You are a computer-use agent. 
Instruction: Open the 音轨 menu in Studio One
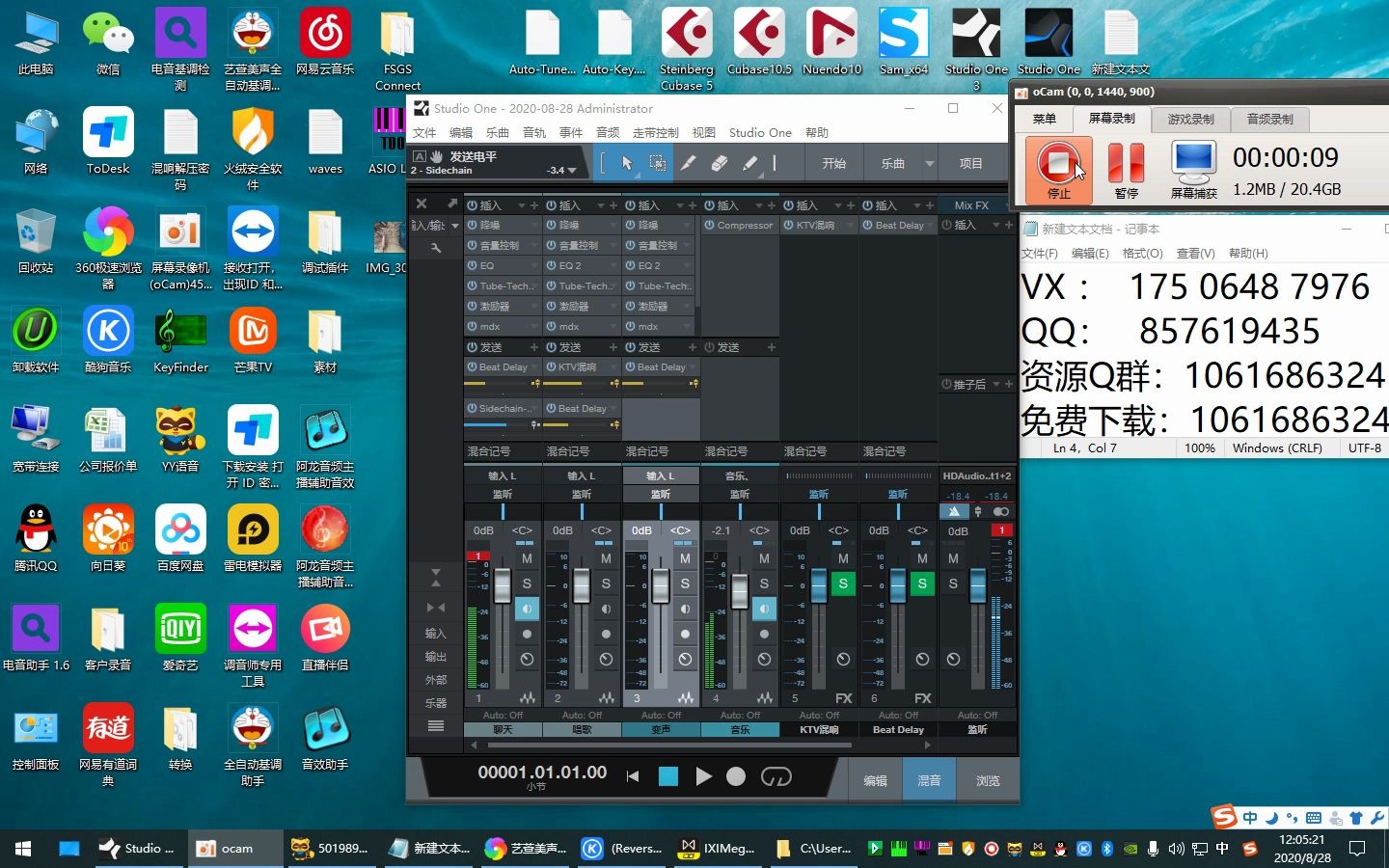coord(534,133)
